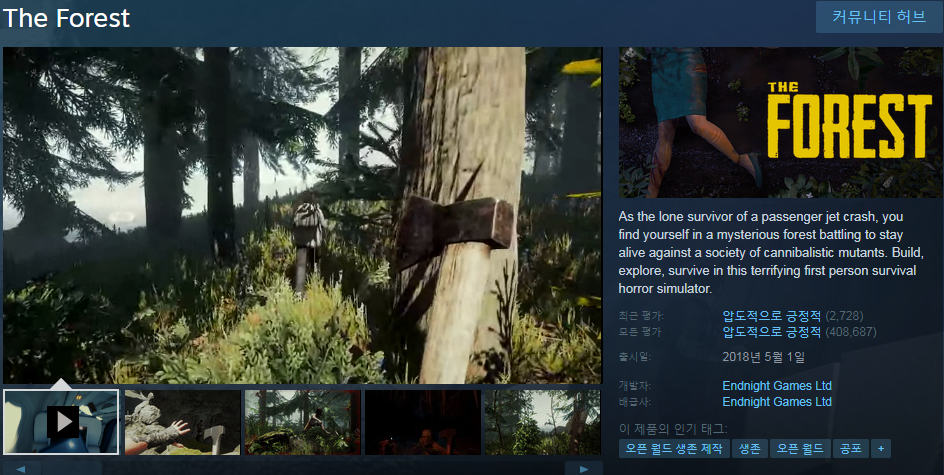Click the release date 2018년 5월 1일

tap(763, 357)
